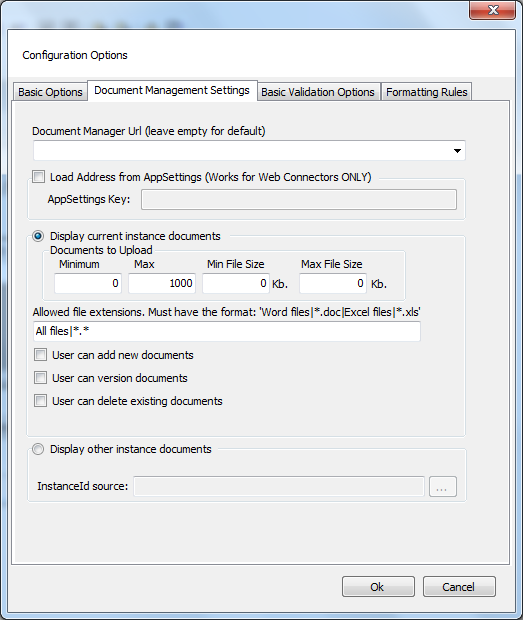Check User can add new documents
This screenshot has width=523, height=620.
40,355
